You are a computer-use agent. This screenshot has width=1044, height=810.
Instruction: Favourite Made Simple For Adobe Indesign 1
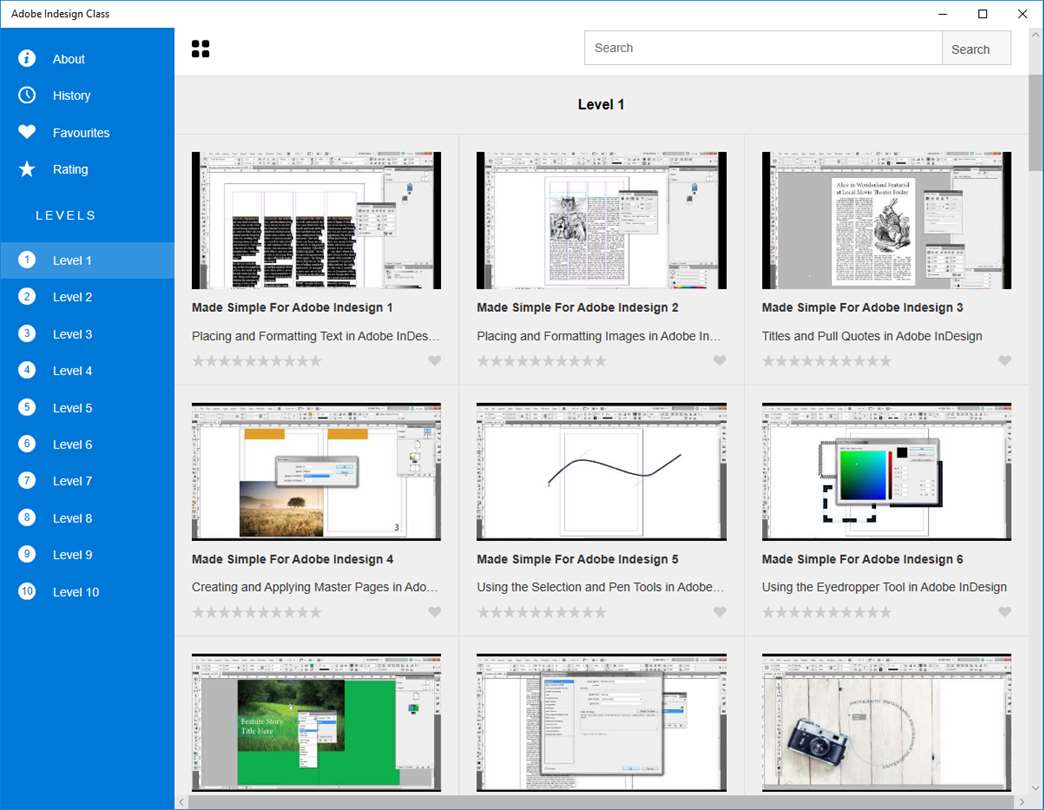(x=434, y=361)
